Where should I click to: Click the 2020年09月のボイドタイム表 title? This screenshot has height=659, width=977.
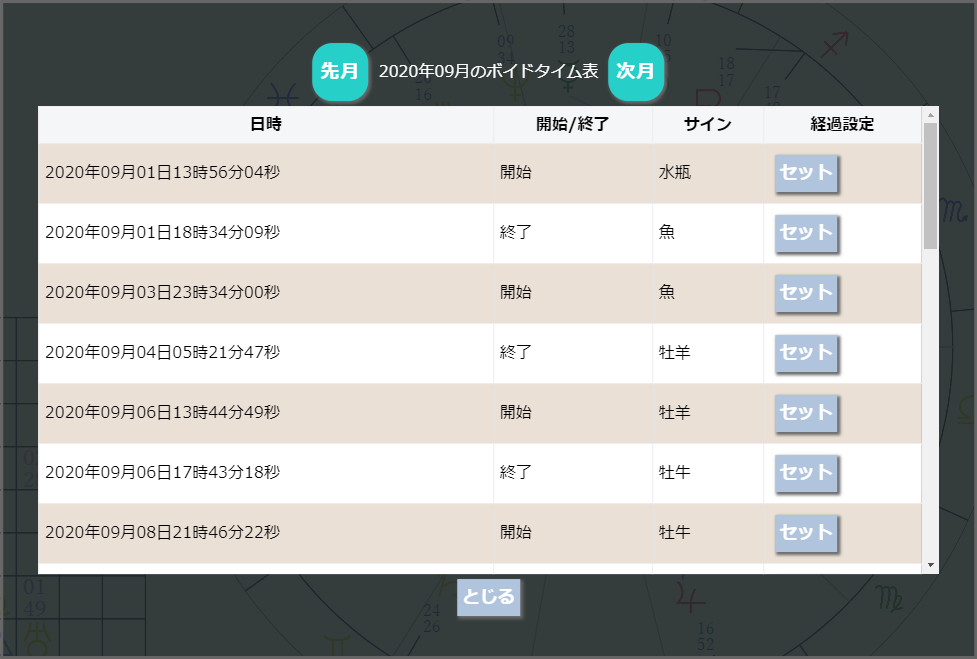488,72
